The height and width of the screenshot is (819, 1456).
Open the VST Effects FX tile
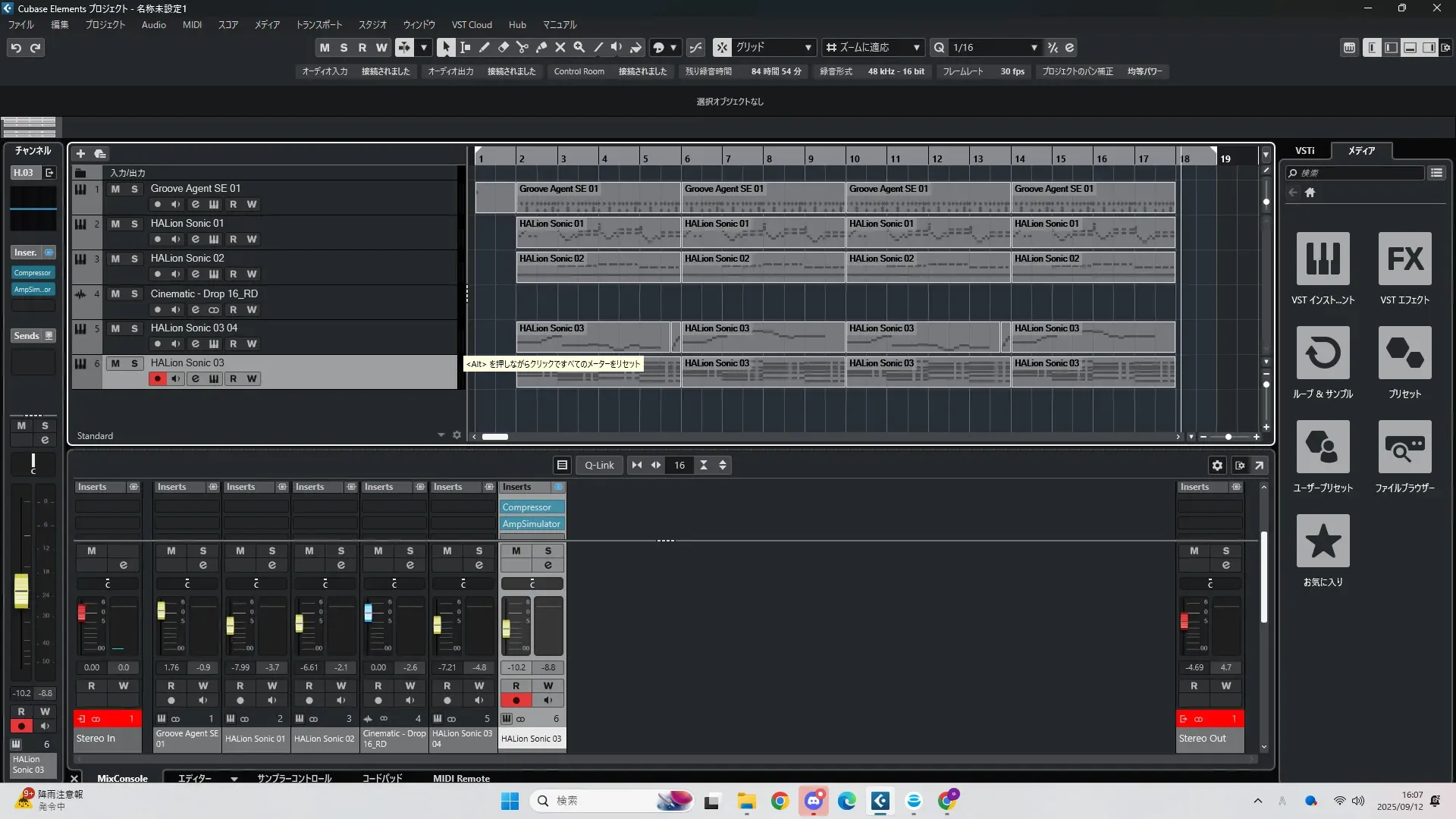tap(1404, 259)
